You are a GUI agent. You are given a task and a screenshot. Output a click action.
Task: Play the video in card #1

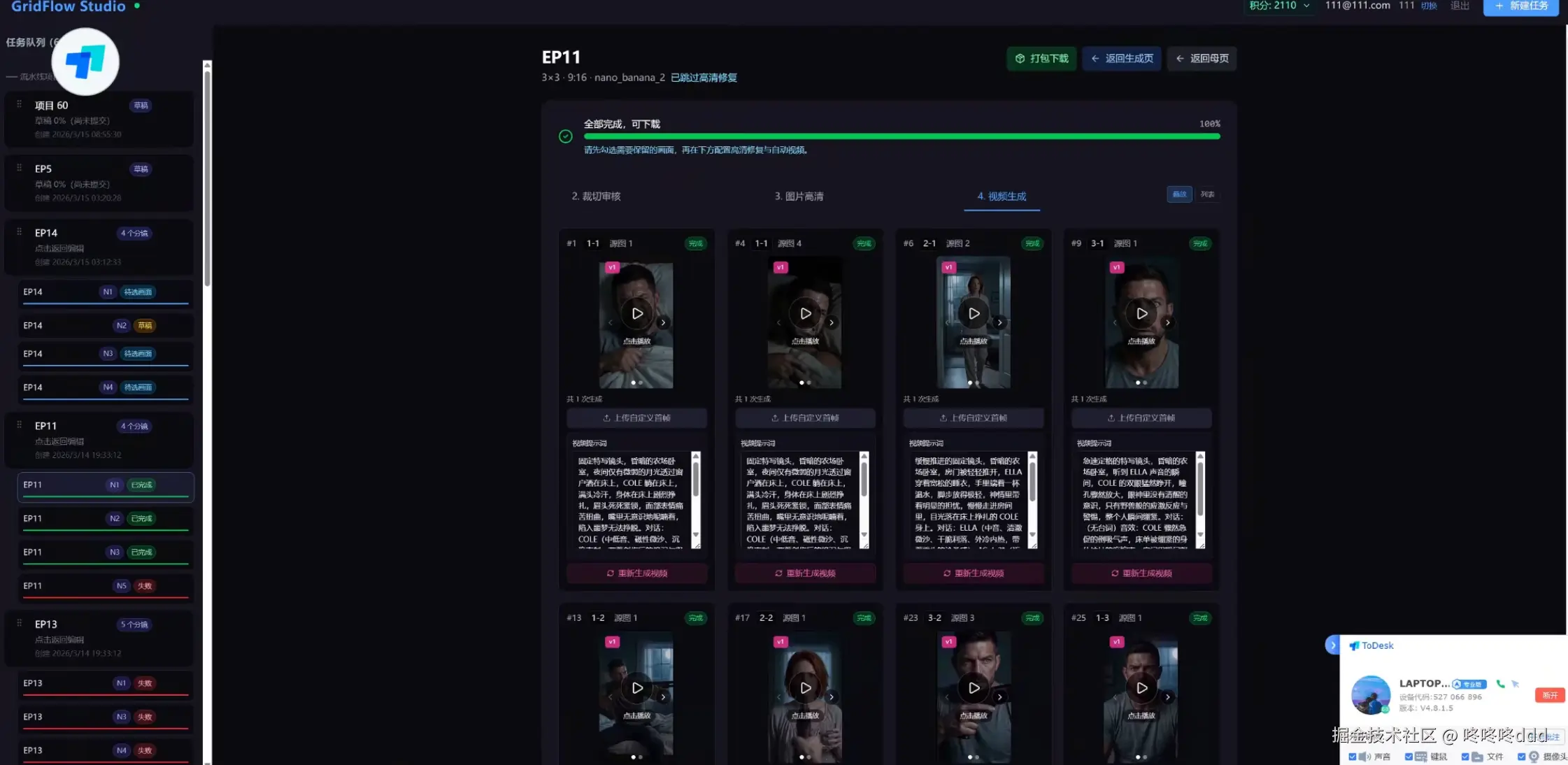636,313
